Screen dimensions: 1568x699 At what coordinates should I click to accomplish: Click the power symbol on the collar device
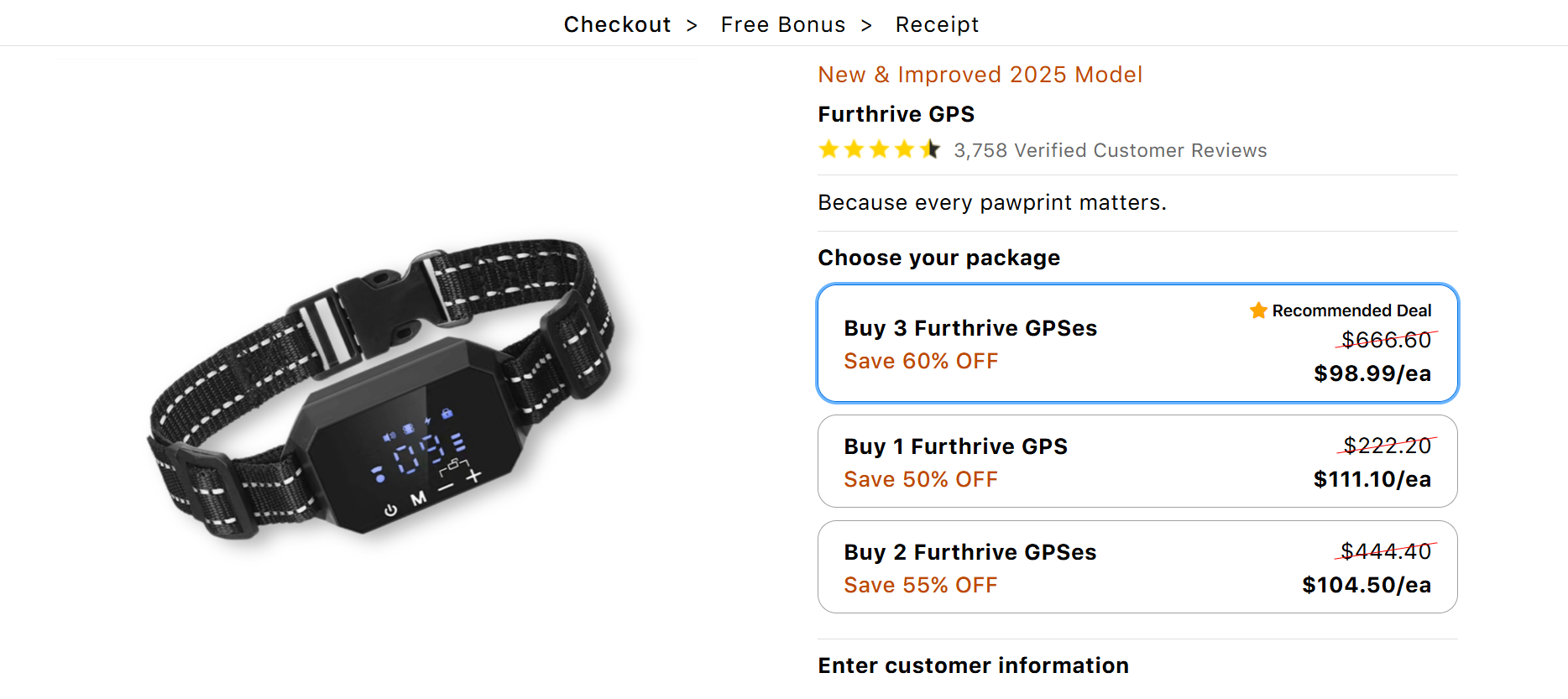tap(390, 510)
